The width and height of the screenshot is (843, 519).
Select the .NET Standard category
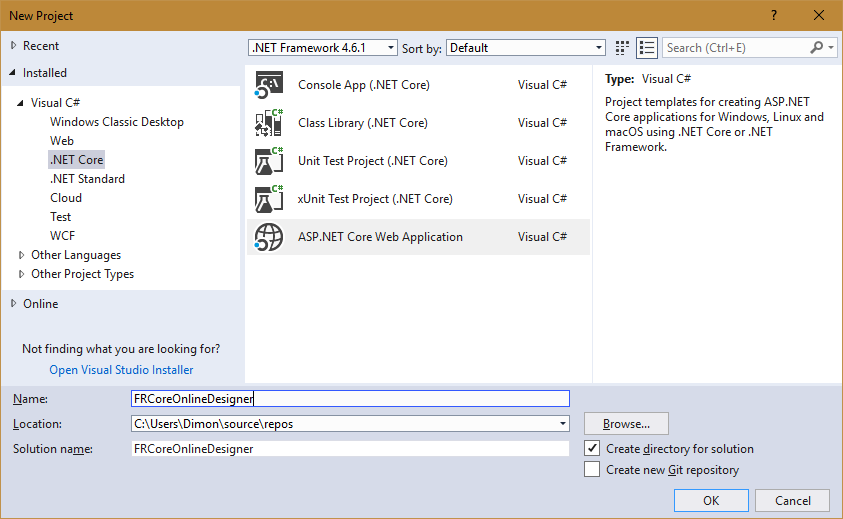pyautogui.click(x=87, y=179)
